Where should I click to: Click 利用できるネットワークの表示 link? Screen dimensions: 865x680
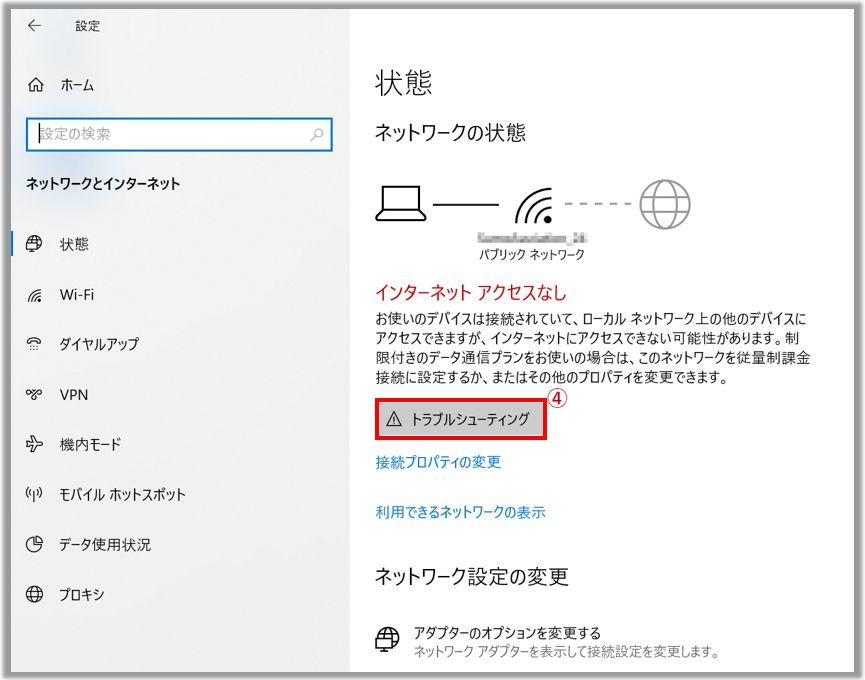point(460,512)
